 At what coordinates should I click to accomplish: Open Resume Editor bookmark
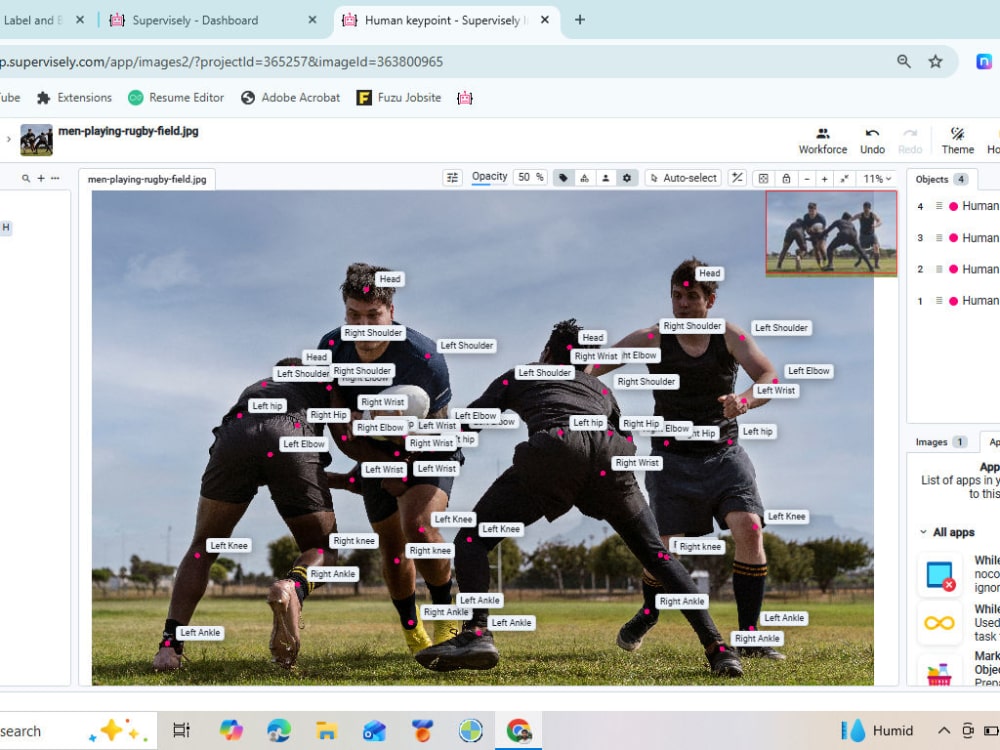(x=176, y=98)
